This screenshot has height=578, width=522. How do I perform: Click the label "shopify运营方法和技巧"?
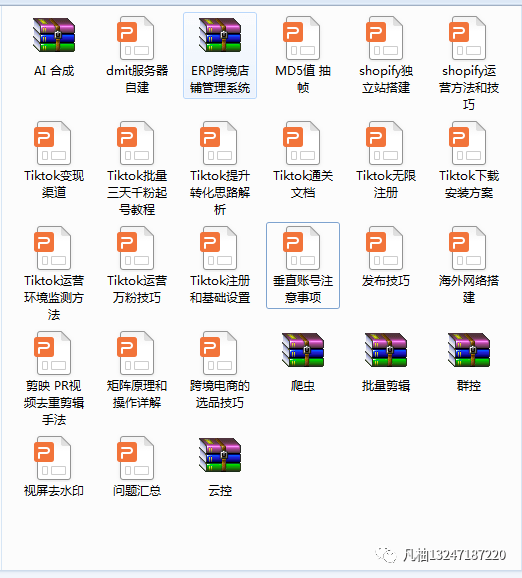[x=469, y=88]
